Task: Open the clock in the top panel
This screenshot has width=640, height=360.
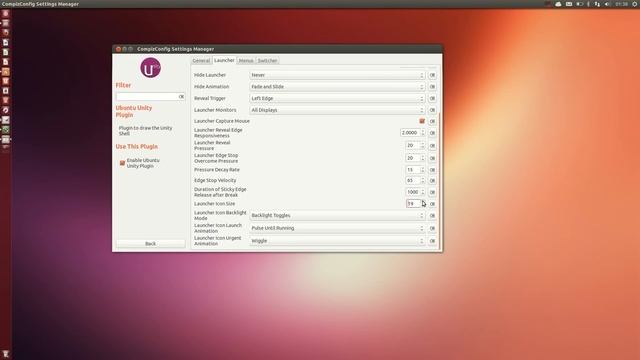Action: pos(622,4)
